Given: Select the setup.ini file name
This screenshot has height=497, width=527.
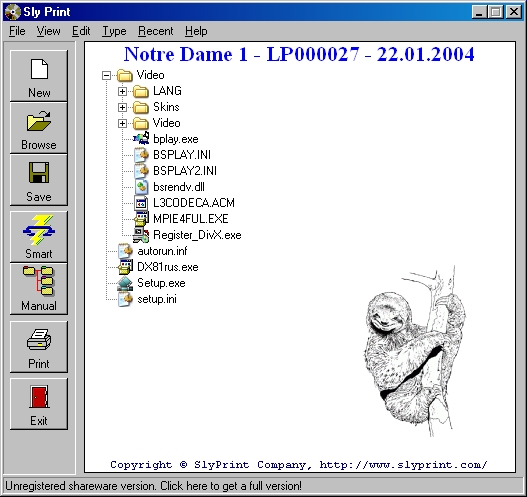Looking at the screenshot, I should (157, 299).
